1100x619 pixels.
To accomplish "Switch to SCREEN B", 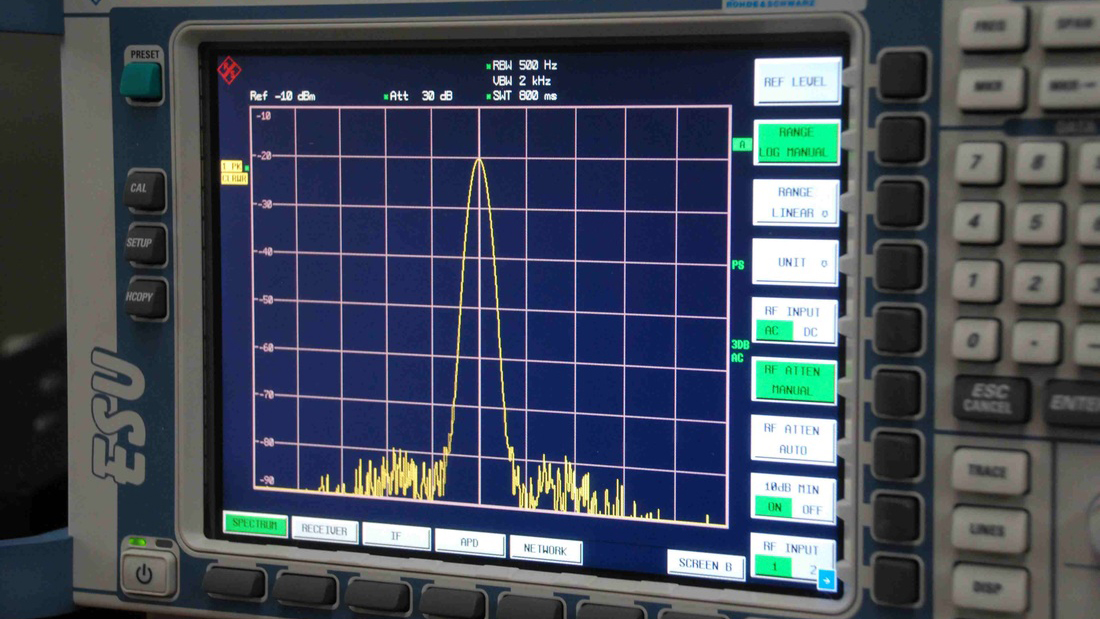I will tap(705, 565).
